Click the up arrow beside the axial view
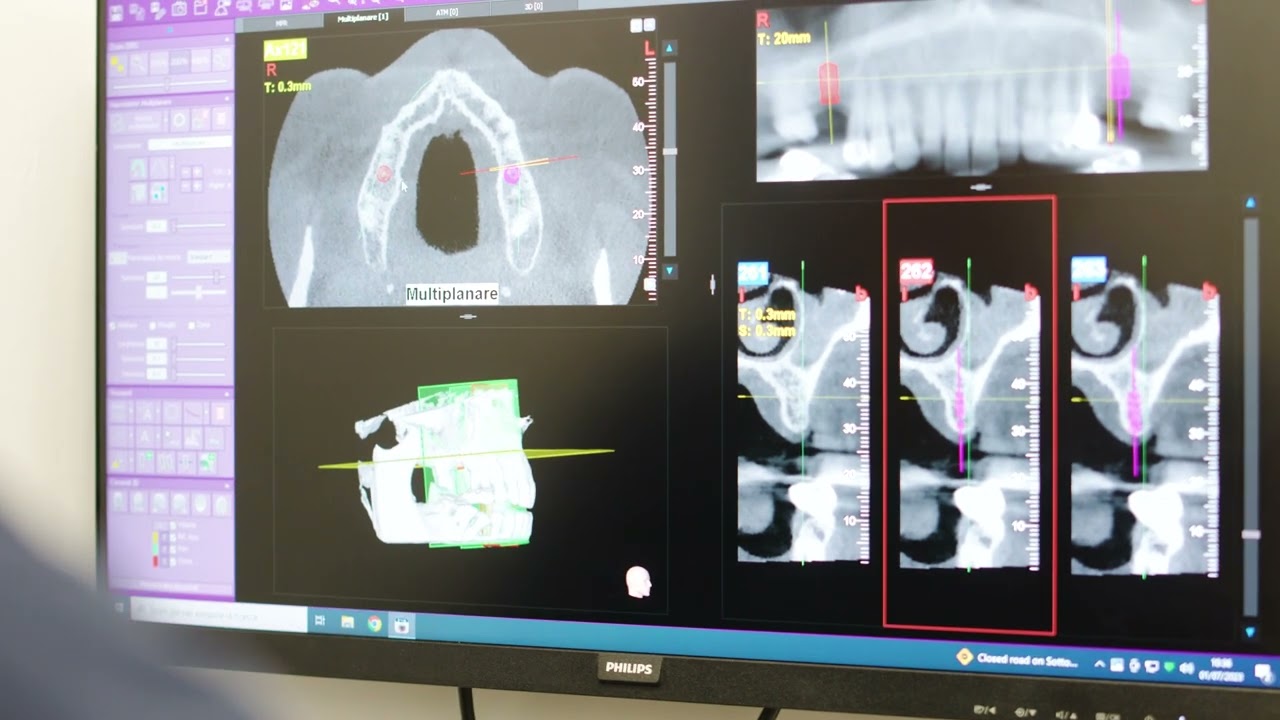Screen dimensions: 1280x720 [669, 47]
